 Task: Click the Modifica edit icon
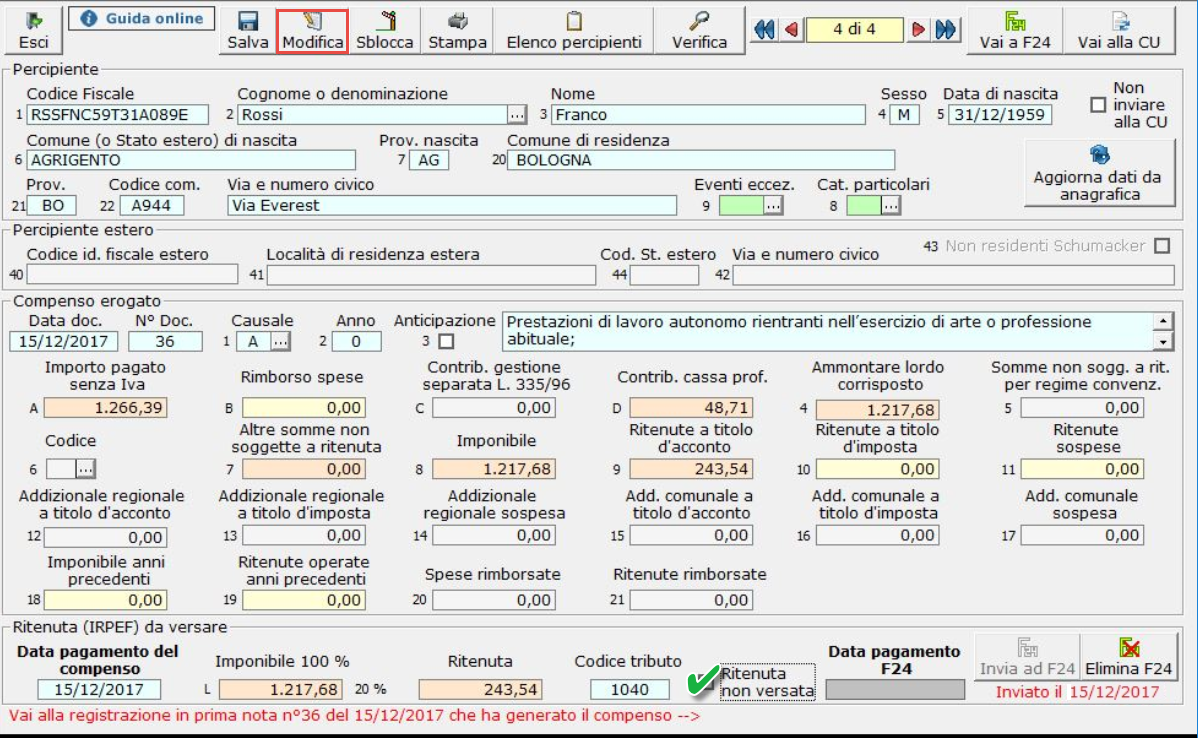click(x=312, y=21)
